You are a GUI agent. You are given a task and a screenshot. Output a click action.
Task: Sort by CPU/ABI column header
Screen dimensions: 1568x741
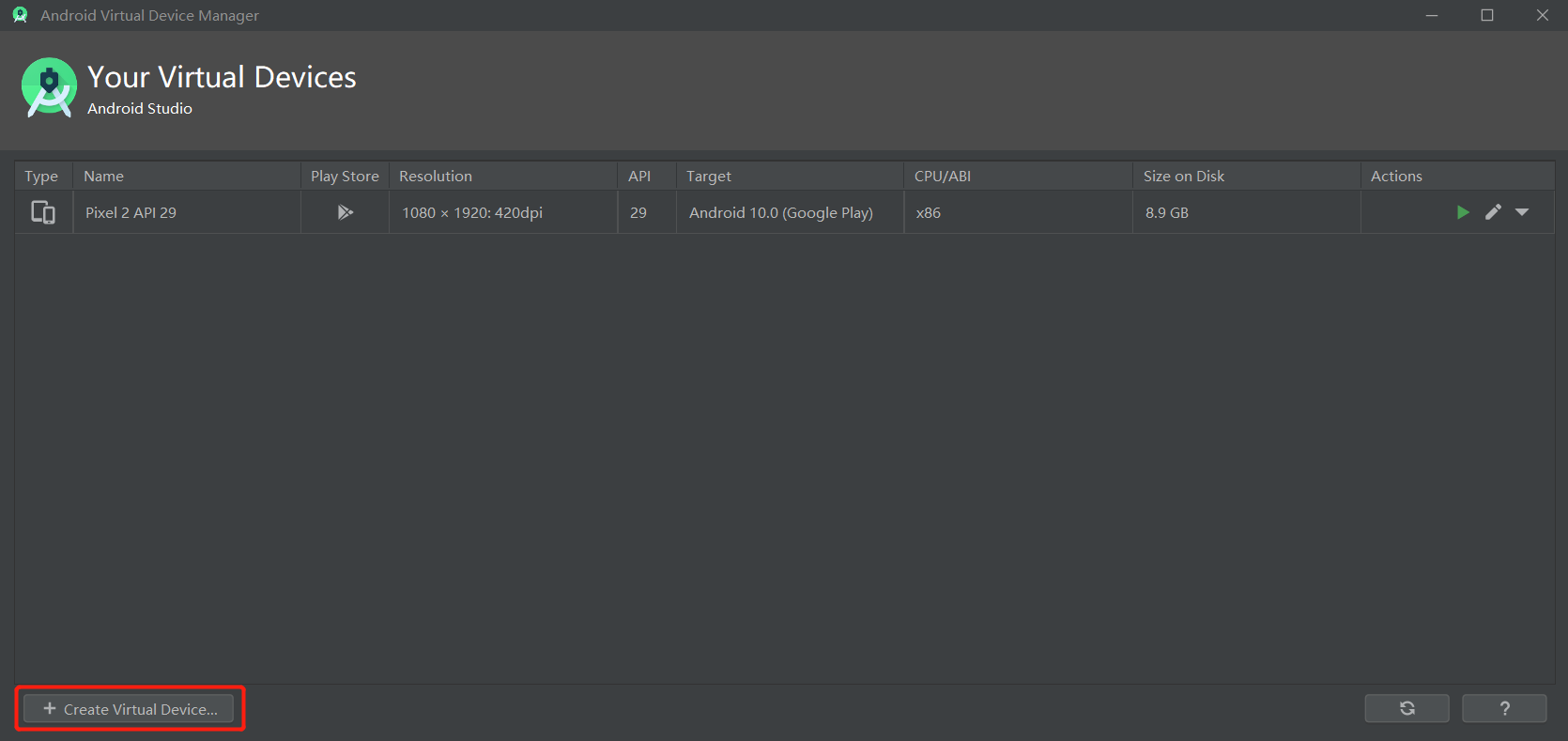(1019, 177)
